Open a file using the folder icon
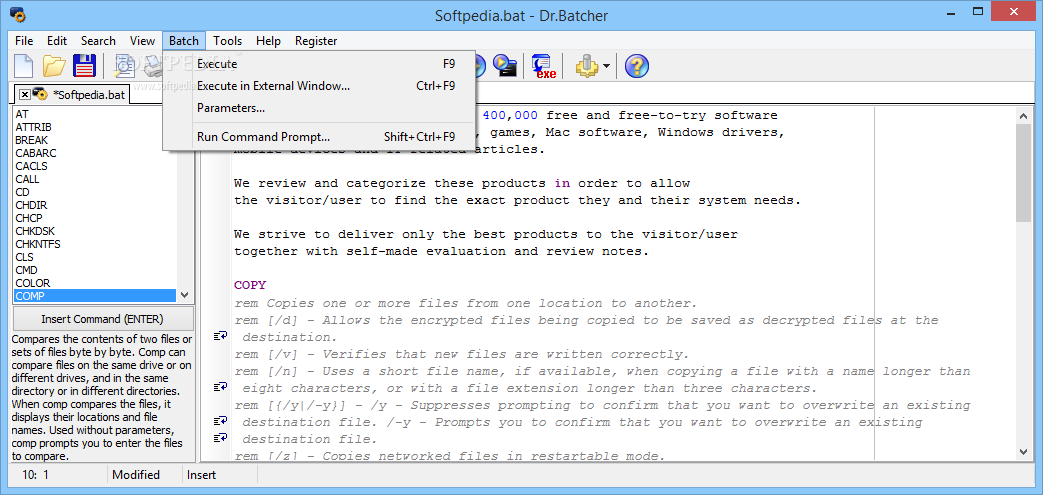Viewport: 1043px width, 495px height. click(x=54, y=66)
